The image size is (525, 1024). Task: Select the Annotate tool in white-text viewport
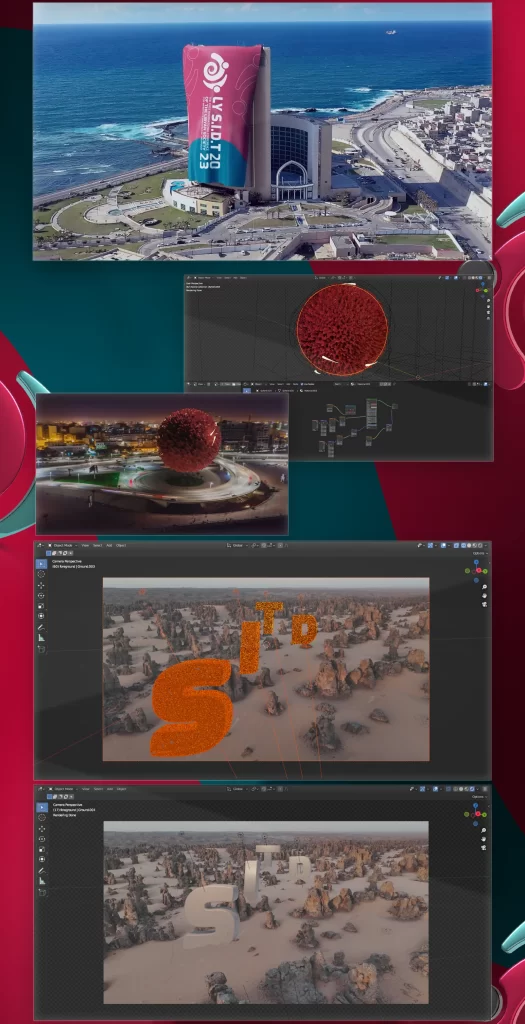tap(42, 871)
